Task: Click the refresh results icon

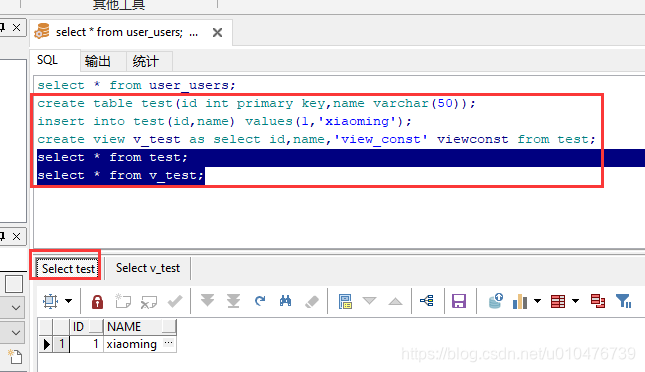Action: pyautogui.click(x=260, y=301)
